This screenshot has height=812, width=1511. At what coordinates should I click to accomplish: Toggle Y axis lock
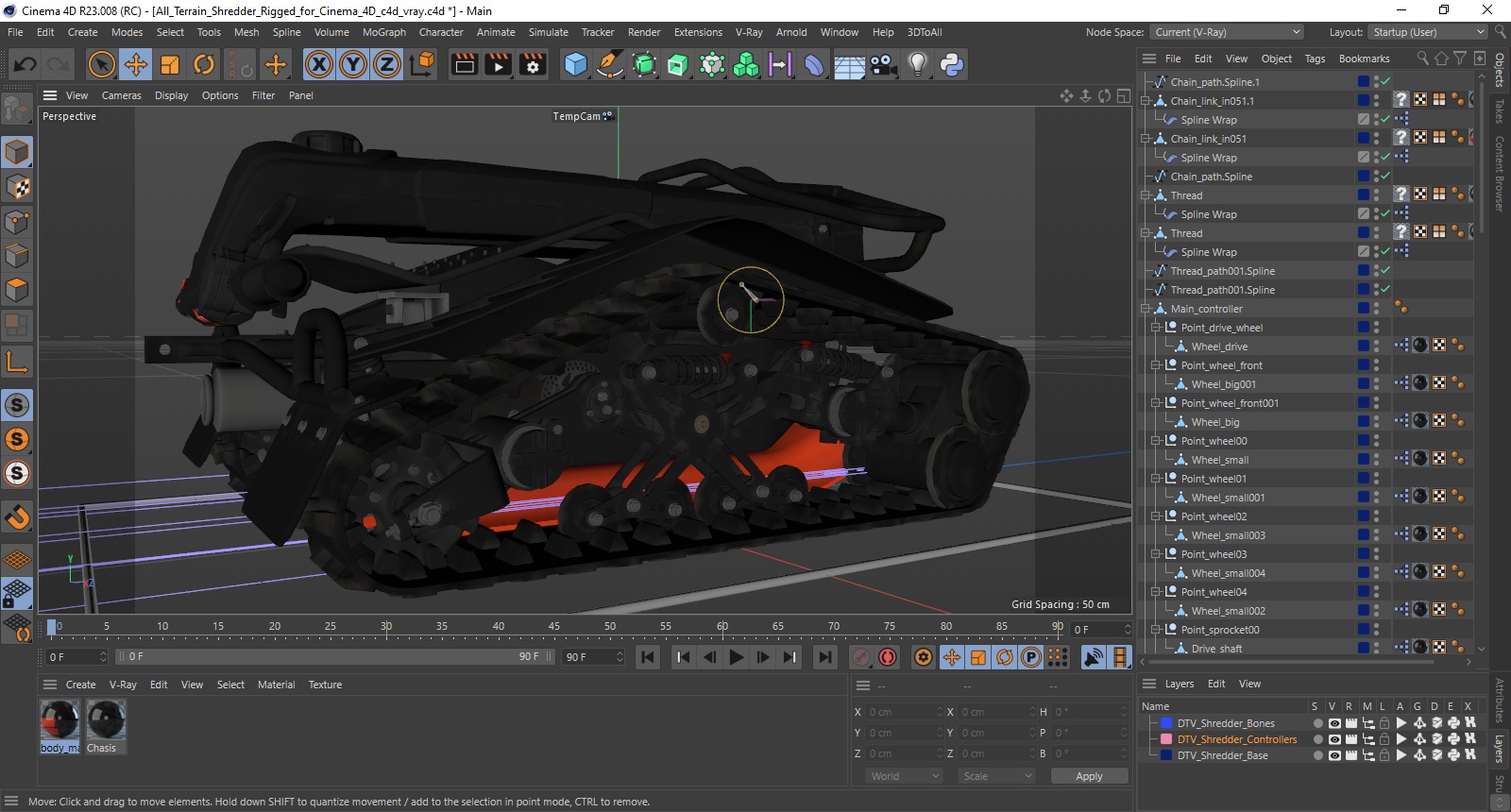click(353, 64)
